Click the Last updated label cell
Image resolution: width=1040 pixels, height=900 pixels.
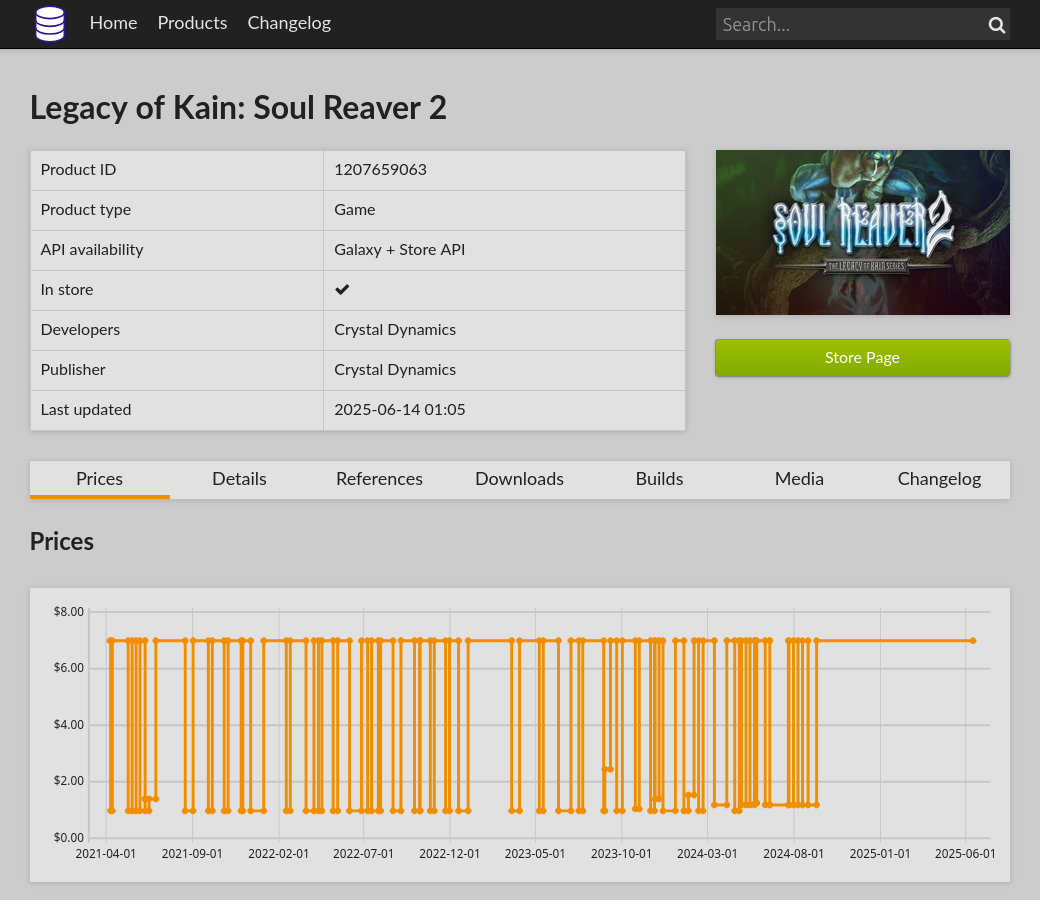coord(177,410)
